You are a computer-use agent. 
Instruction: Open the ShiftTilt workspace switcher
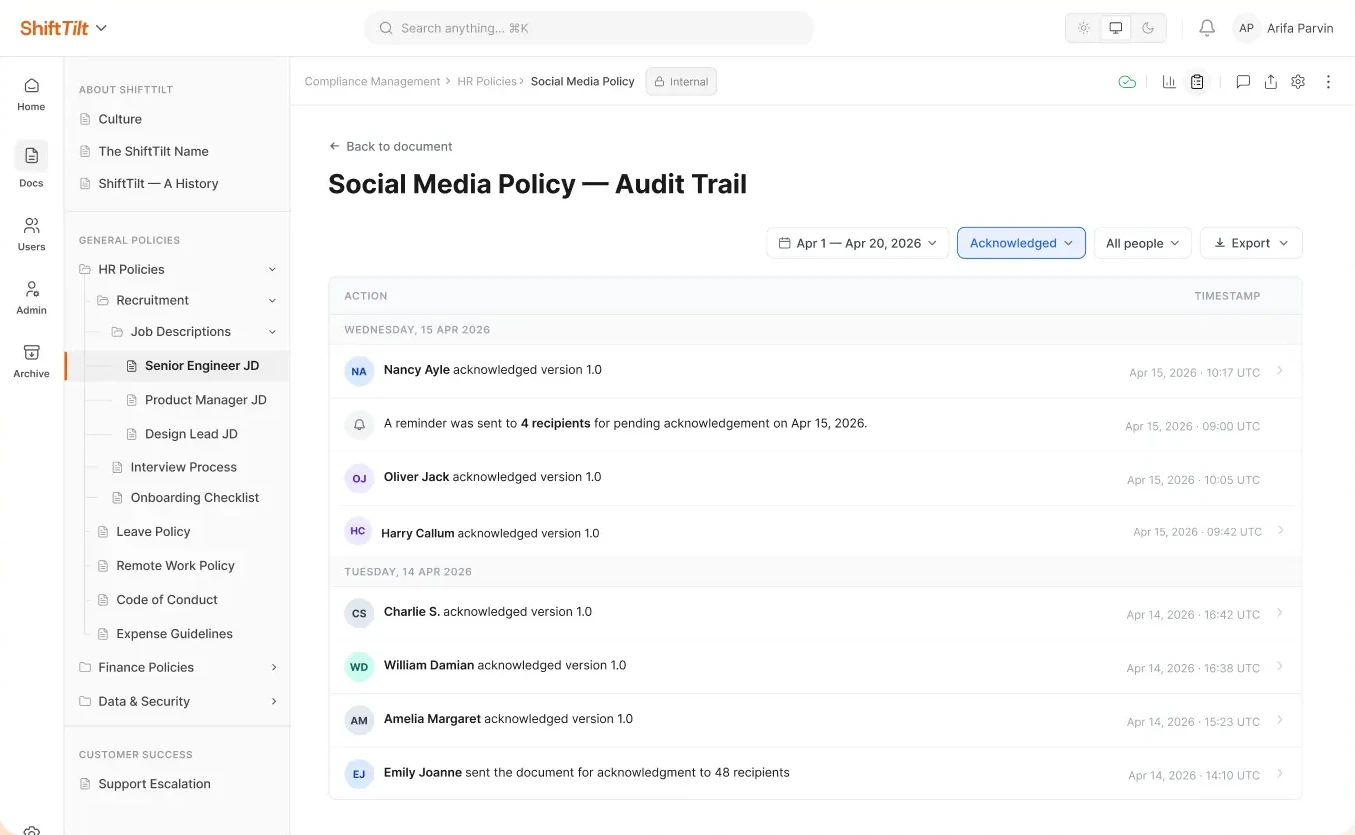(64, 28)
